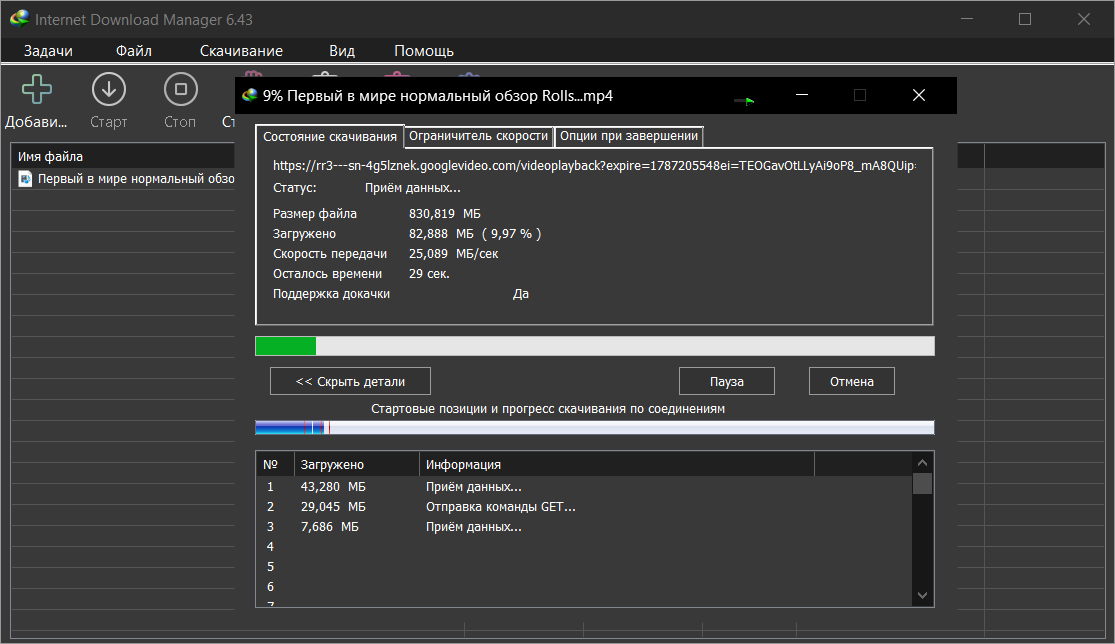Click the scroll down arrow in connections list

[x=922, y=595]
